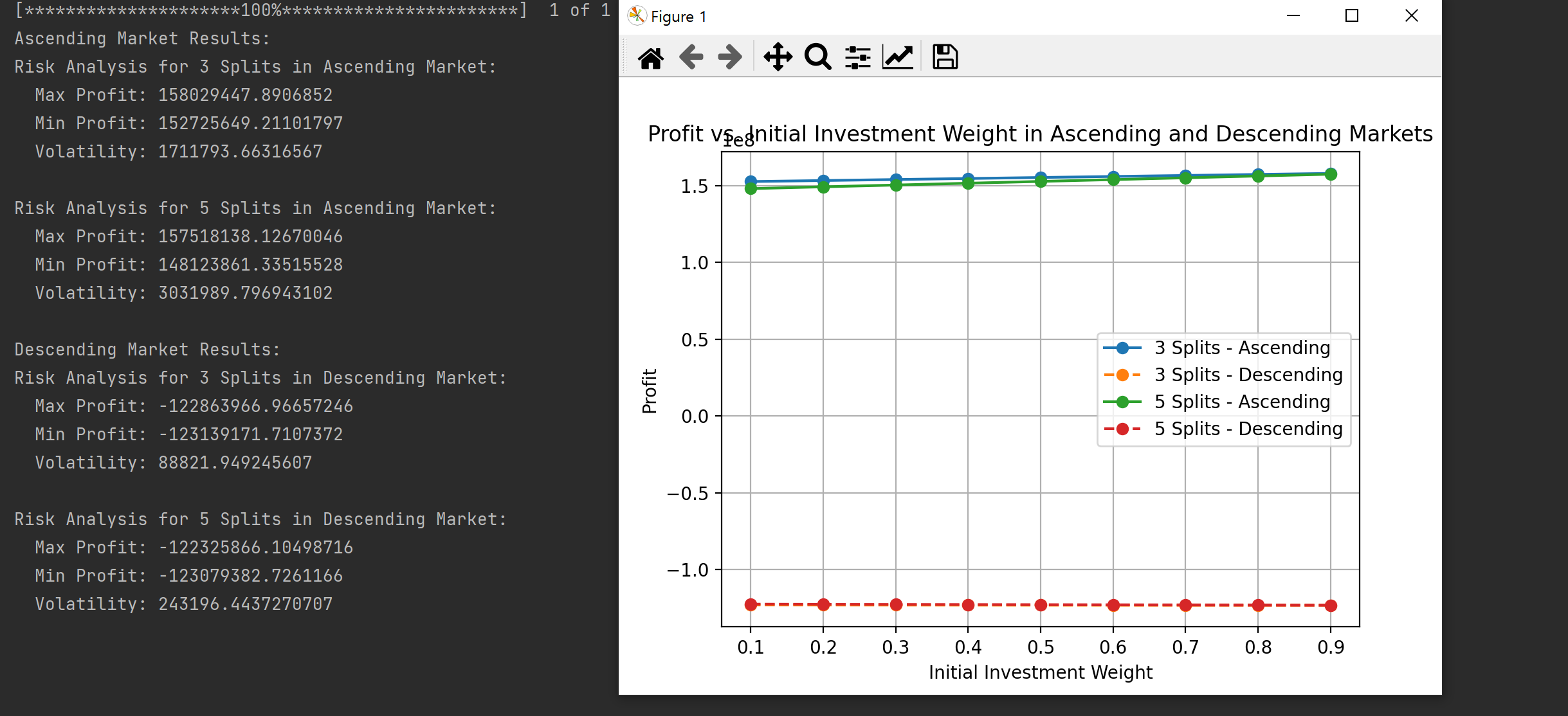Click red legend marker for 5 Splits Descending
Screen dimensions: 1568x716
tap(1122, 429)
